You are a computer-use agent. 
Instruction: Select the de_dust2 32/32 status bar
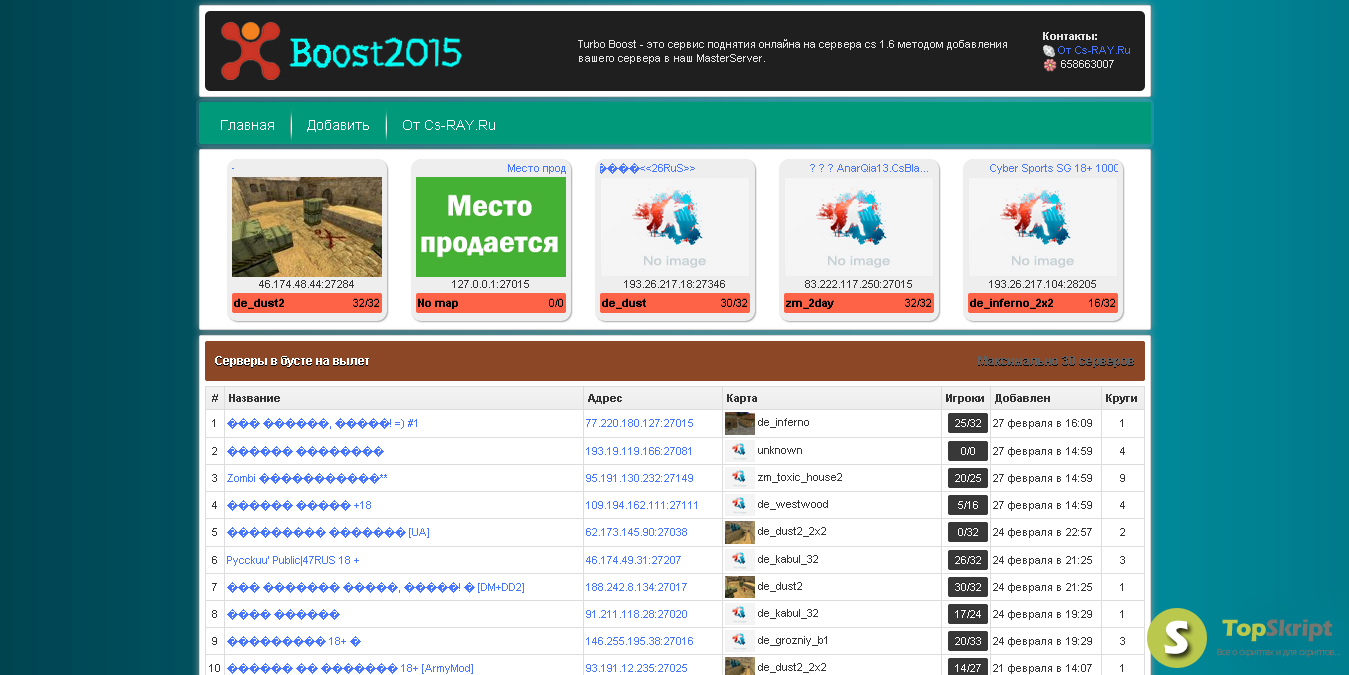[x=307, y=303]
